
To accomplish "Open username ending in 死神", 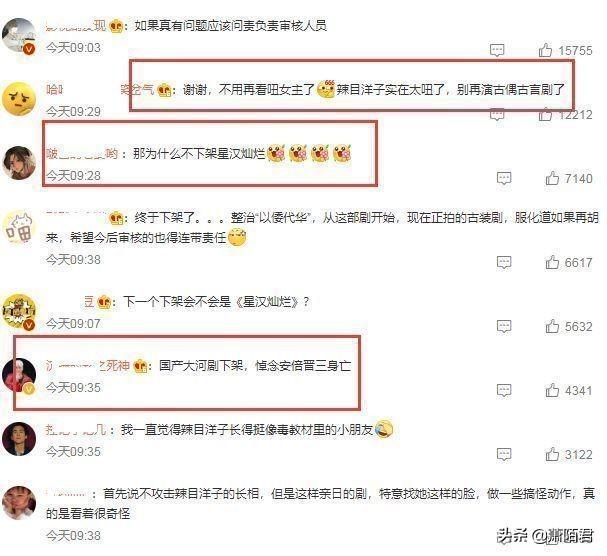I will pos(87,365).
